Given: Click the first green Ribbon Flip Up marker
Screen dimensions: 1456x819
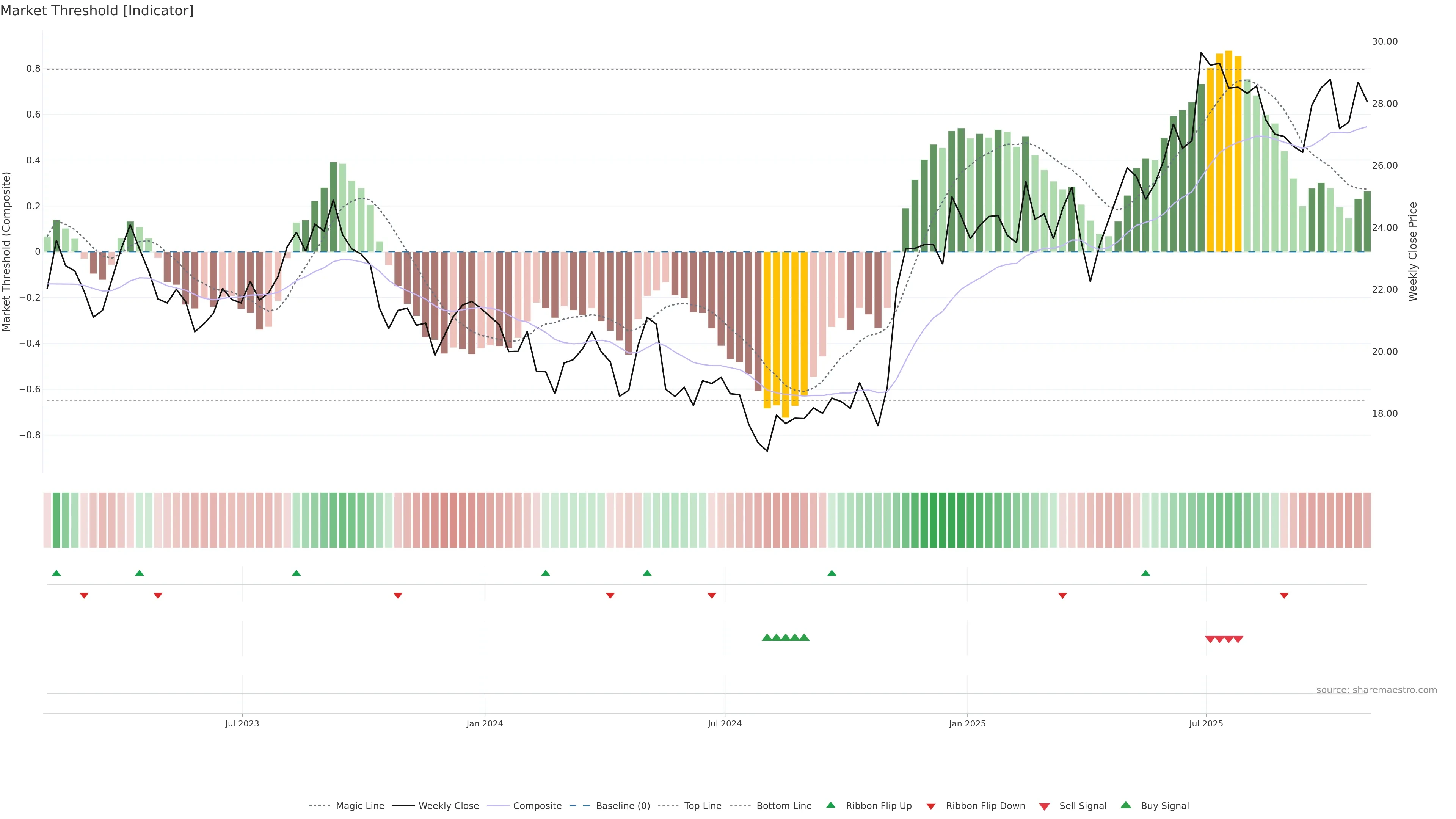Looking at the screenshot, I should point(56,573).
